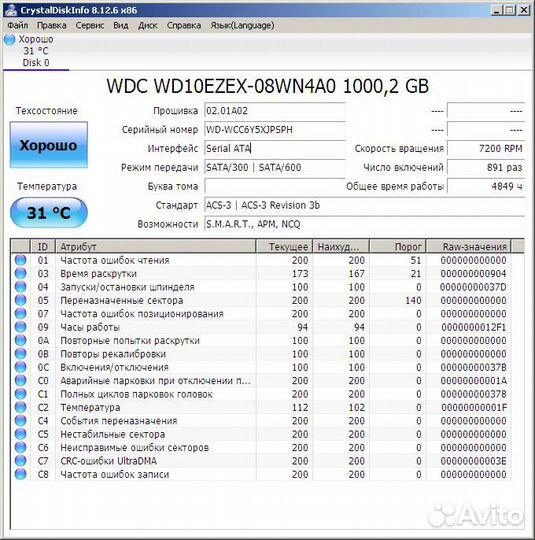535x540 pixels.
Task: Close the CrystalDiskInfo window
Action: (524, 10)
